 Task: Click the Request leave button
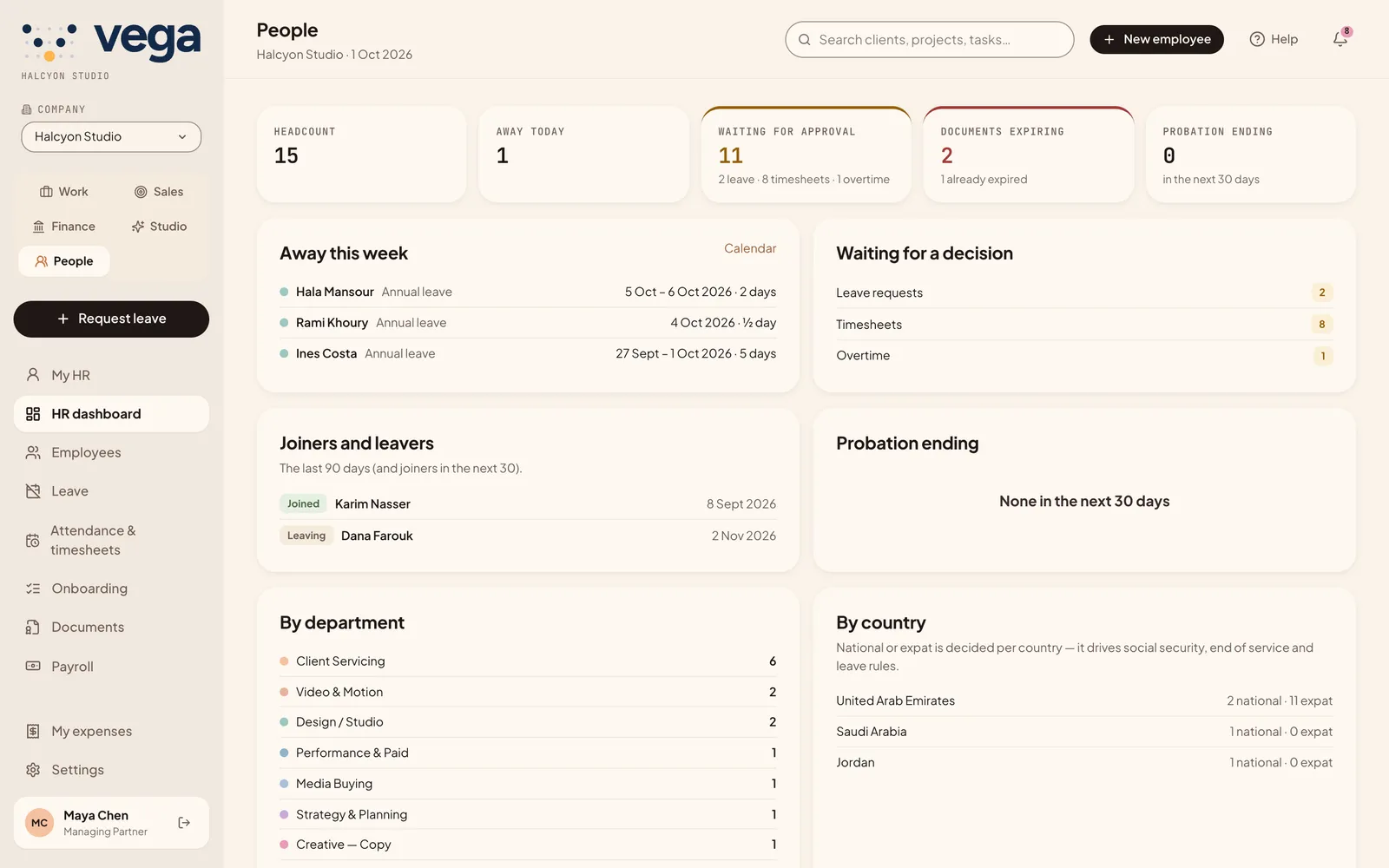point(111,319)
